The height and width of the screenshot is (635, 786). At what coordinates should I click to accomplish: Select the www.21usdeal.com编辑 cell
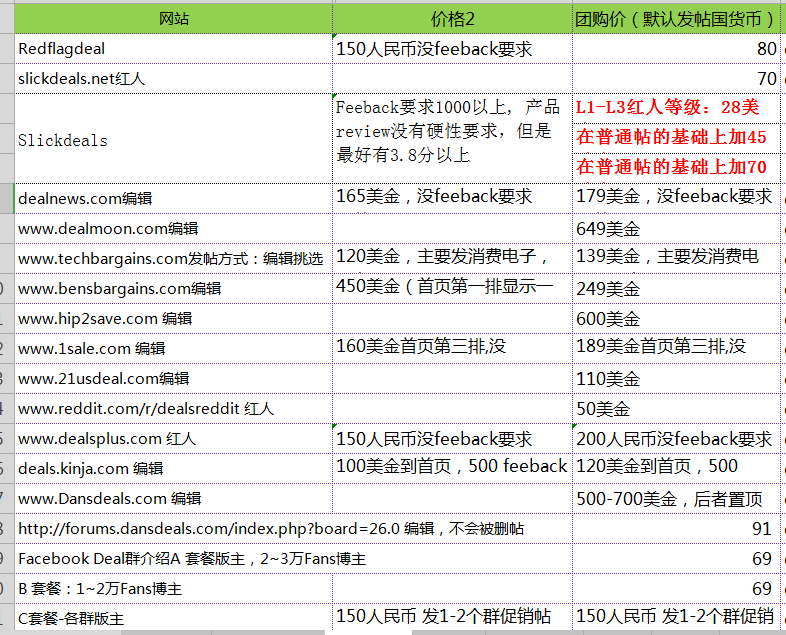coord(173,378)
